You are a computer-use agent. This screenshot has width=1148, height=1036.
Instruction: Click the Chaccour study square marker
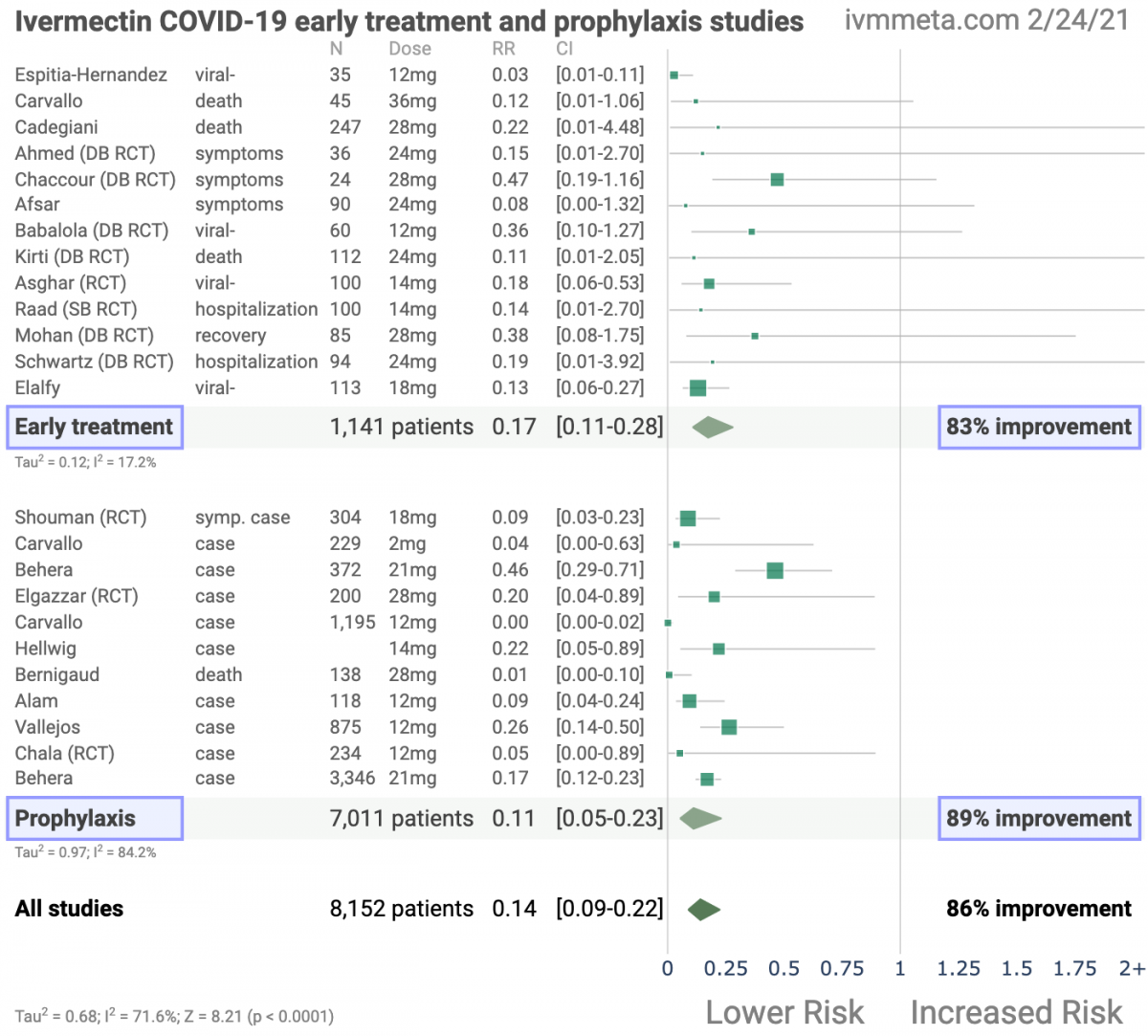click(x=777, y=180)
